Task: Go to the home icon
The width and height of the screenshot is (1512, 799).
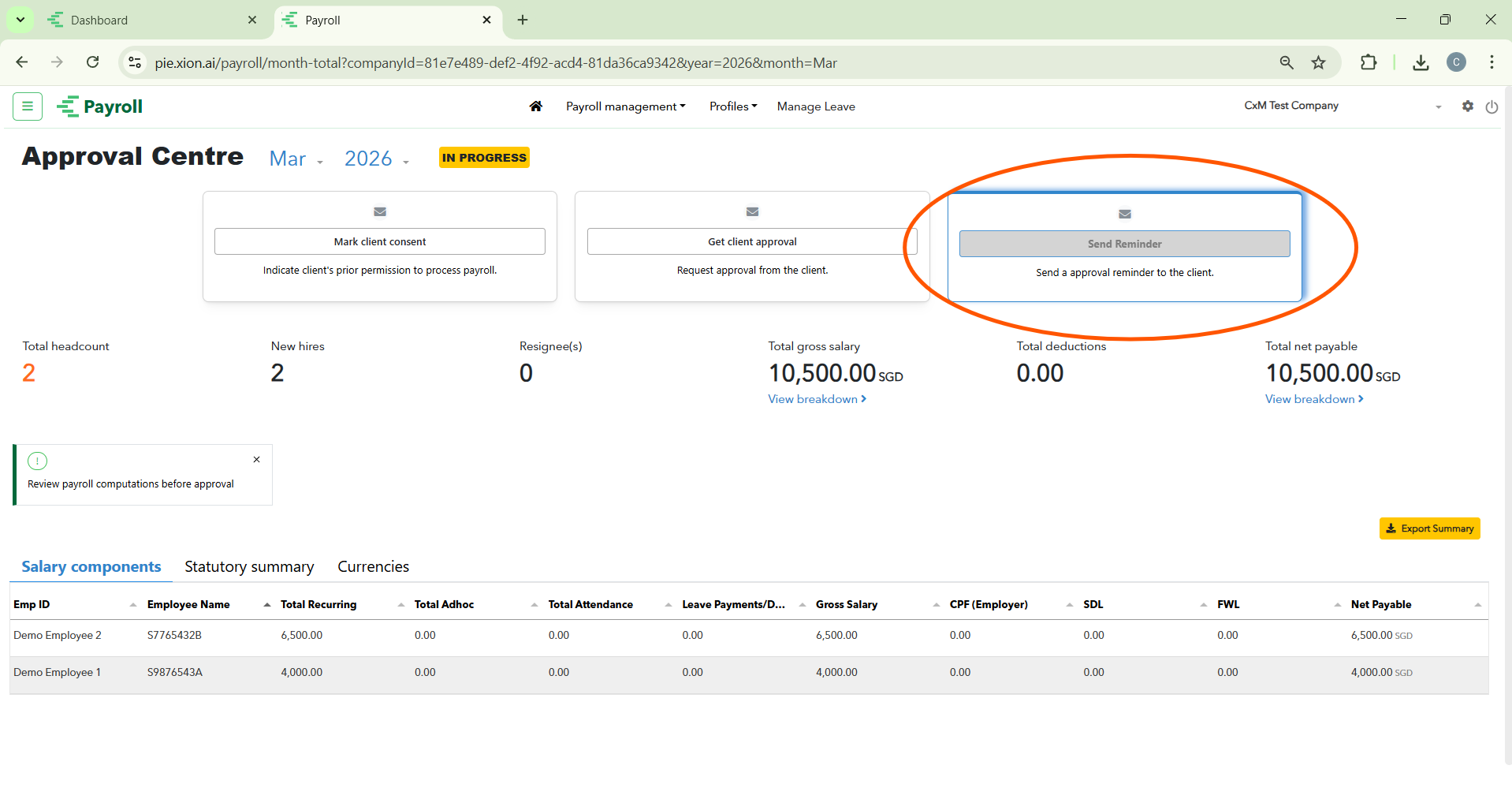Action: (x=536, y=106)
